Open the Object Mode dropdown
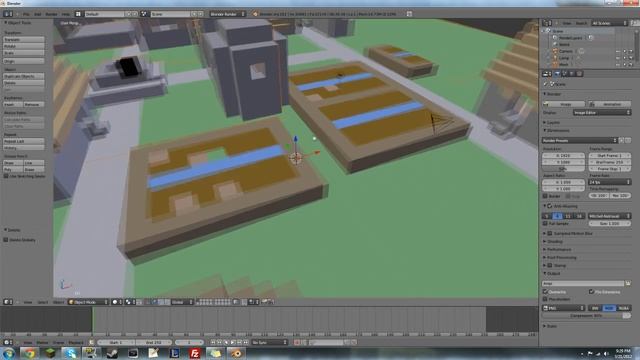640x360 pixels. [88, 302]
